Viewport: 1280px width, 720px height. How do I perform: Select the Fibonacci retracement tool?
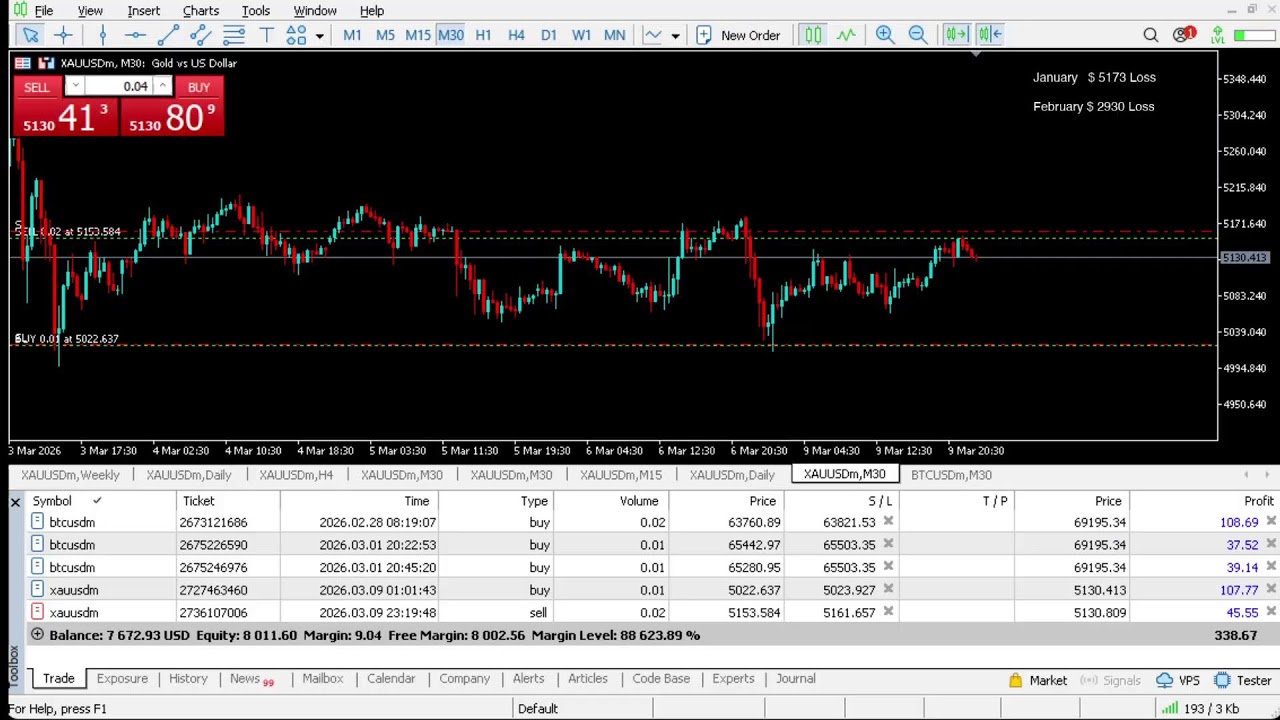tap(234, 35)
